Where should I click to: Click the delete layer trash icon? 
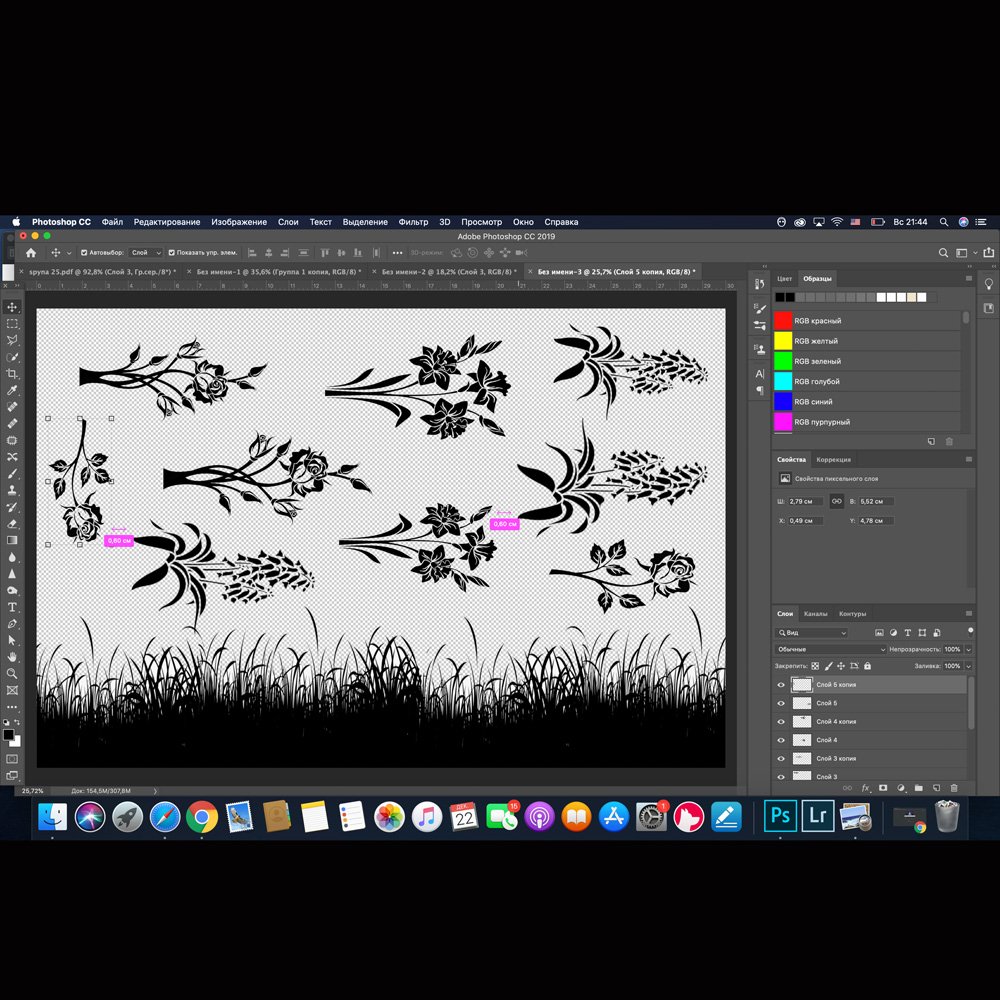[x=953, y=788]
